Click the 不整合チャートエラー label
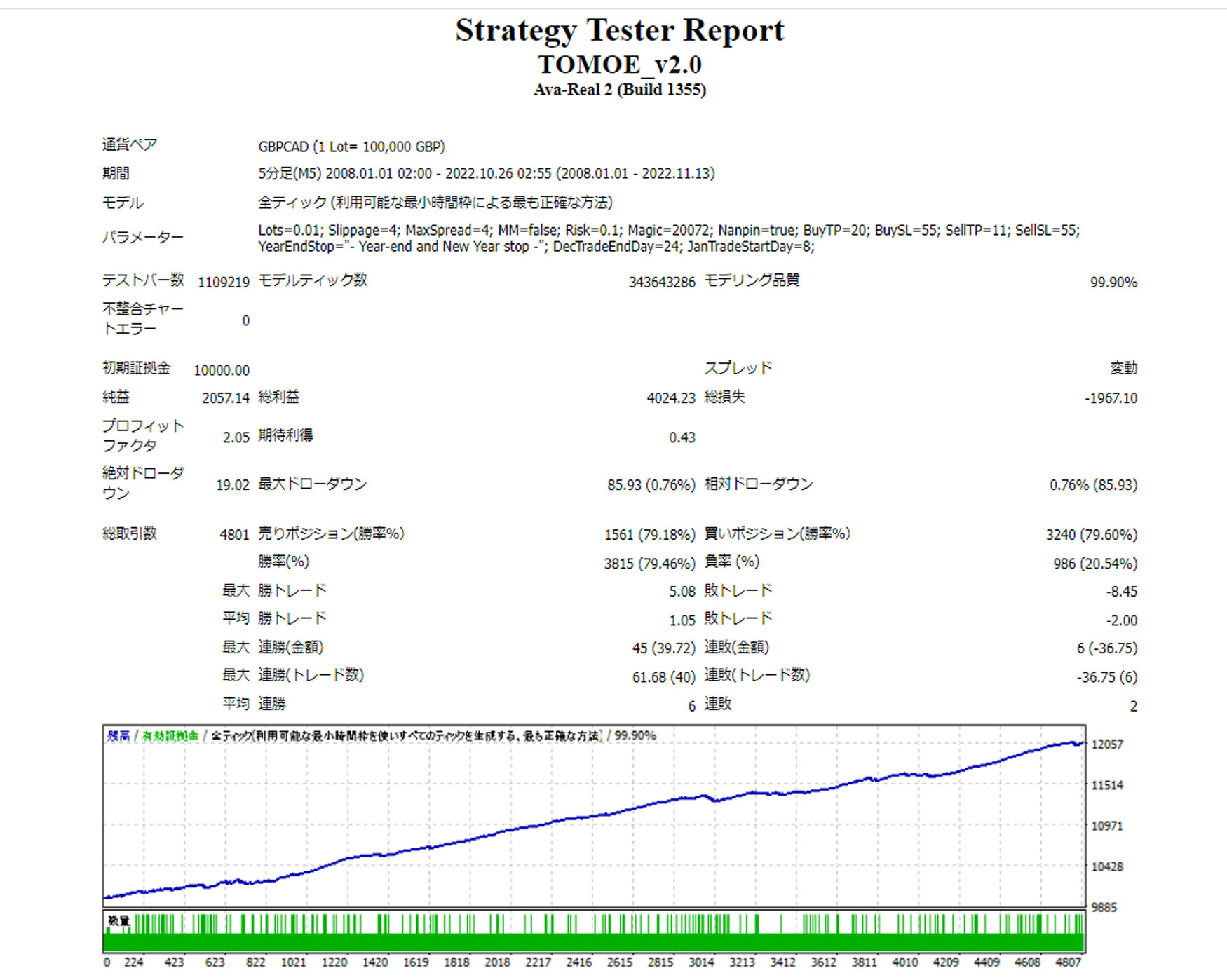The image size is (1227, 980). click(x=143, y=318)
